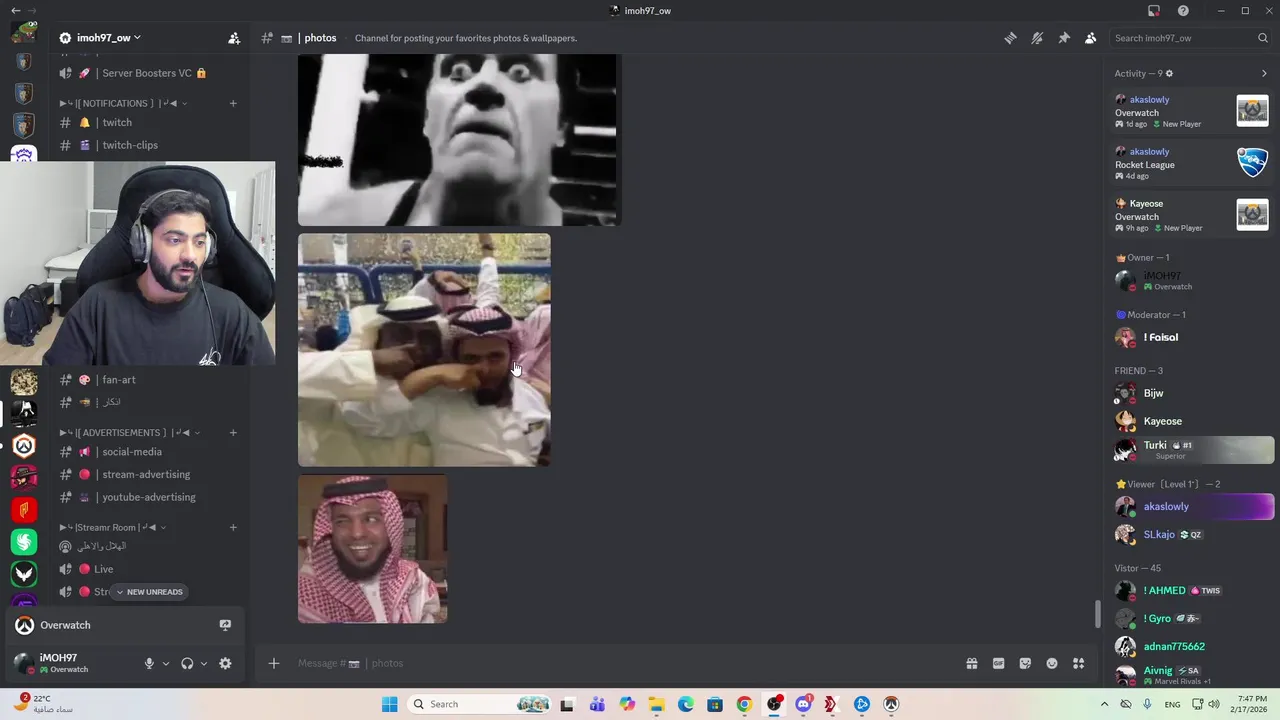The width and height of the screenshot is (1280, 720).
Task: Open the youtube-advertising channel
Action: pos(150,497)
